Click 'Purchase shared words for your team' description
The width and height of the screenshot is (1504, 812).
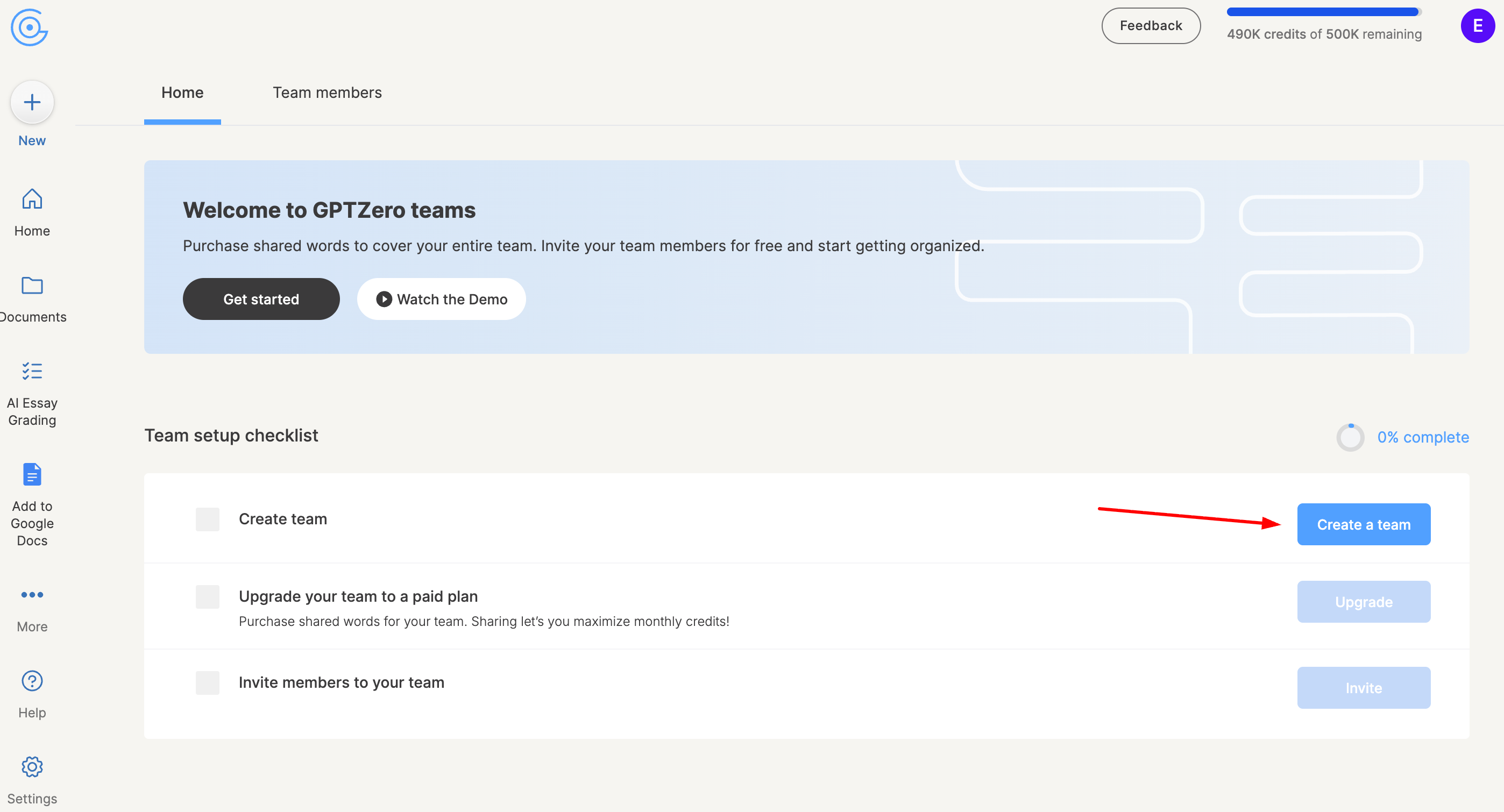[x=484, y=621]
